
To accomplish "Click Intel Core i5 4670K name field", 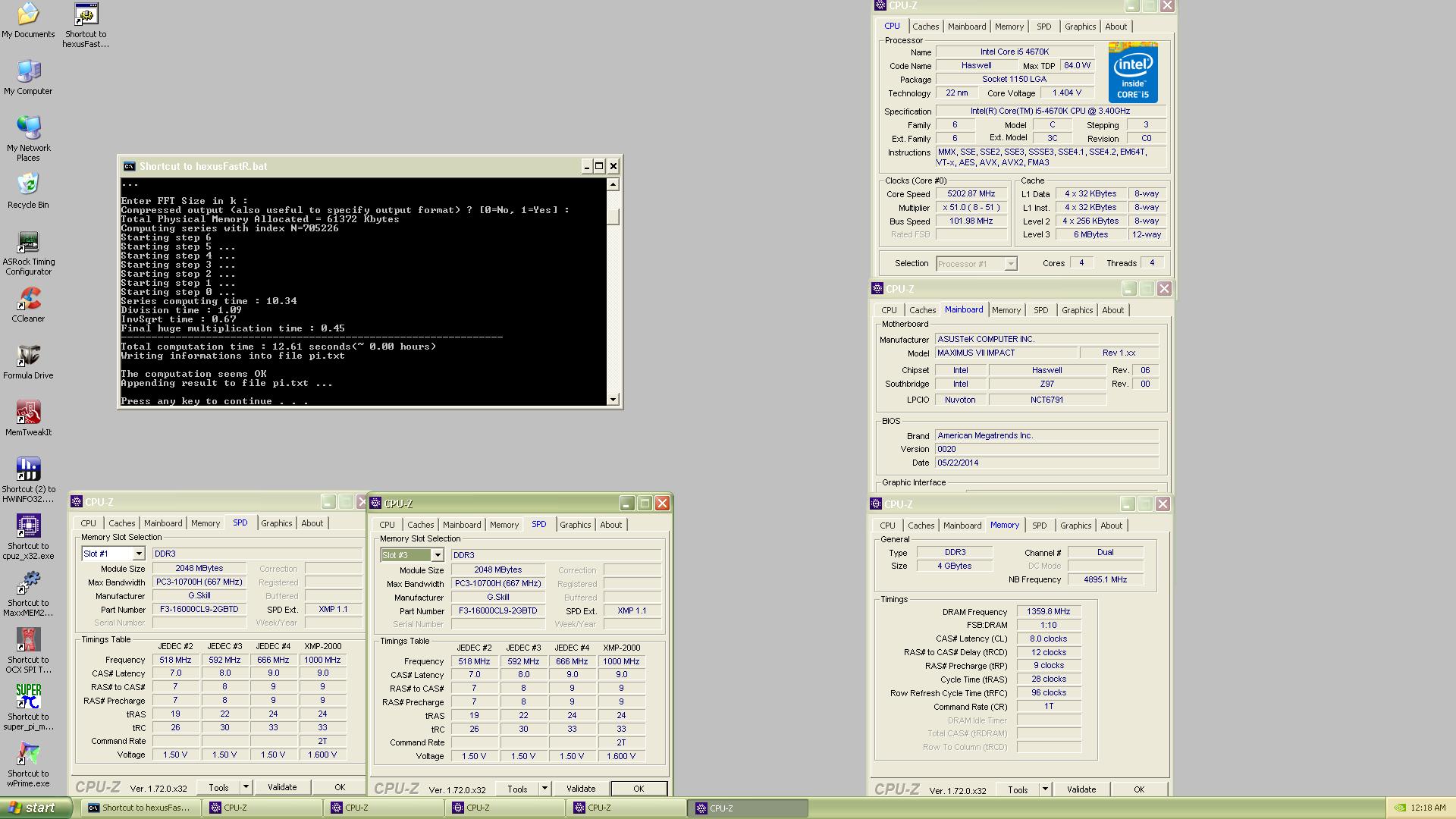I will [x=1015, y=52].
